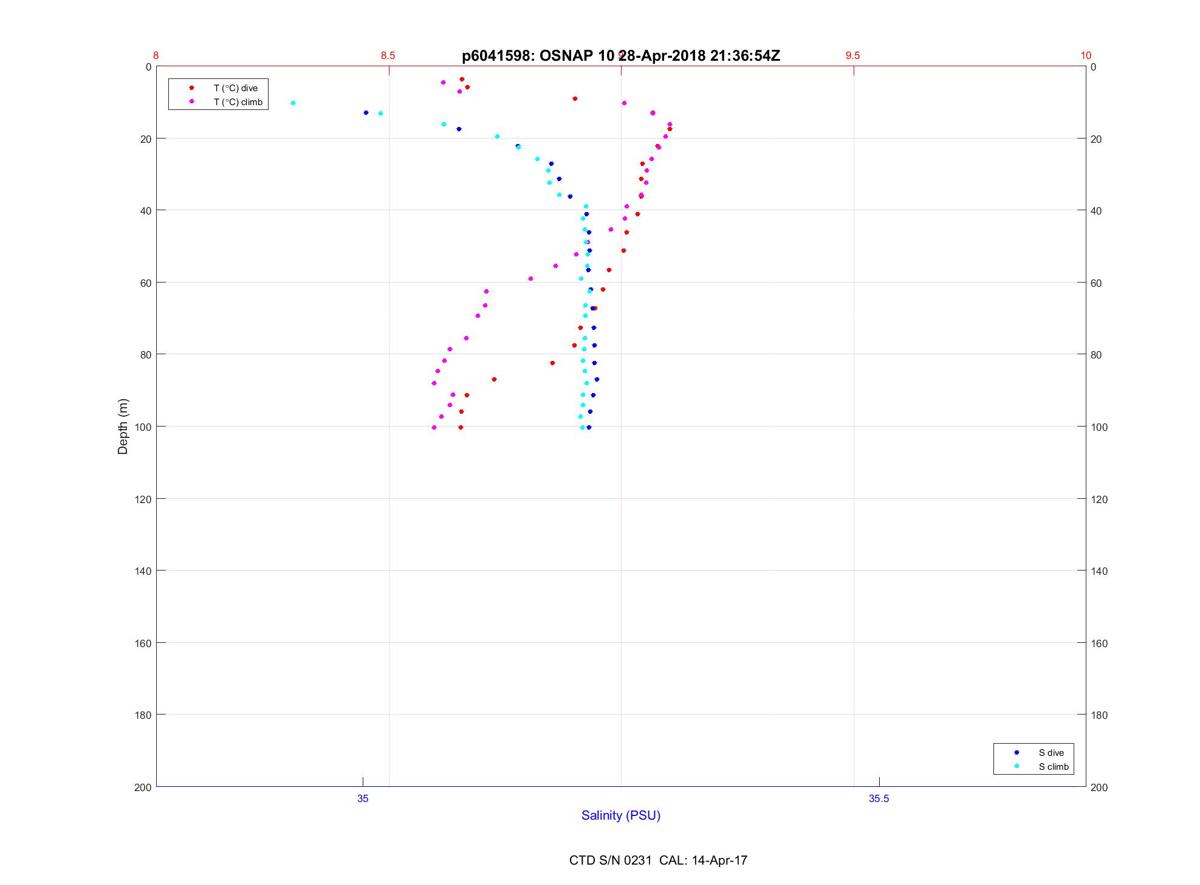Click the 200 tick label on right depth axis
The height and width of the screenshot is (885, 1200).
1100,787
